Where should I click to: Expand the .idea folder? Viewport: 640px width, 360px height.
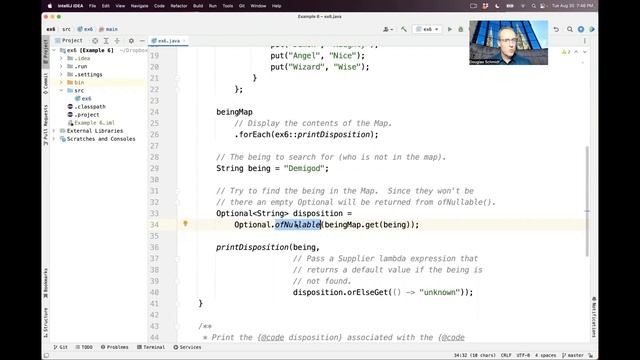61,58
